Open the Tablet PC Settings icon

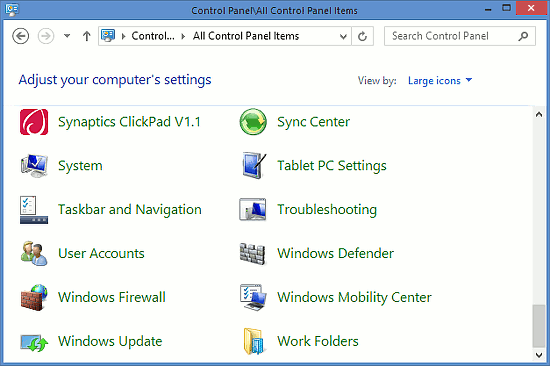pyautogui.click(x=253, y=166)
